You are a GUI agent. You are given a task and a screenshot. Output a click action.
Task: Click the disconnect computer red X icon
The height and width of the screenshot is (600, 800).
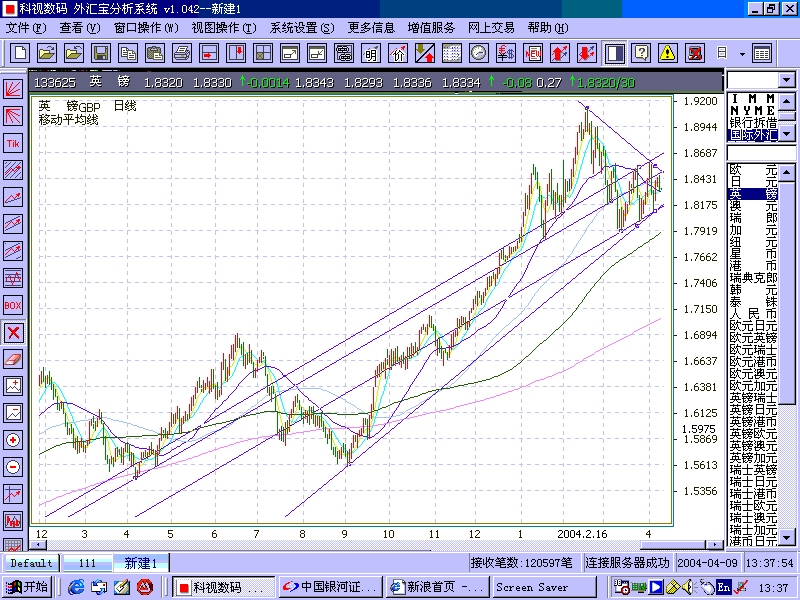pyautogui.click(x=695, y=53)
